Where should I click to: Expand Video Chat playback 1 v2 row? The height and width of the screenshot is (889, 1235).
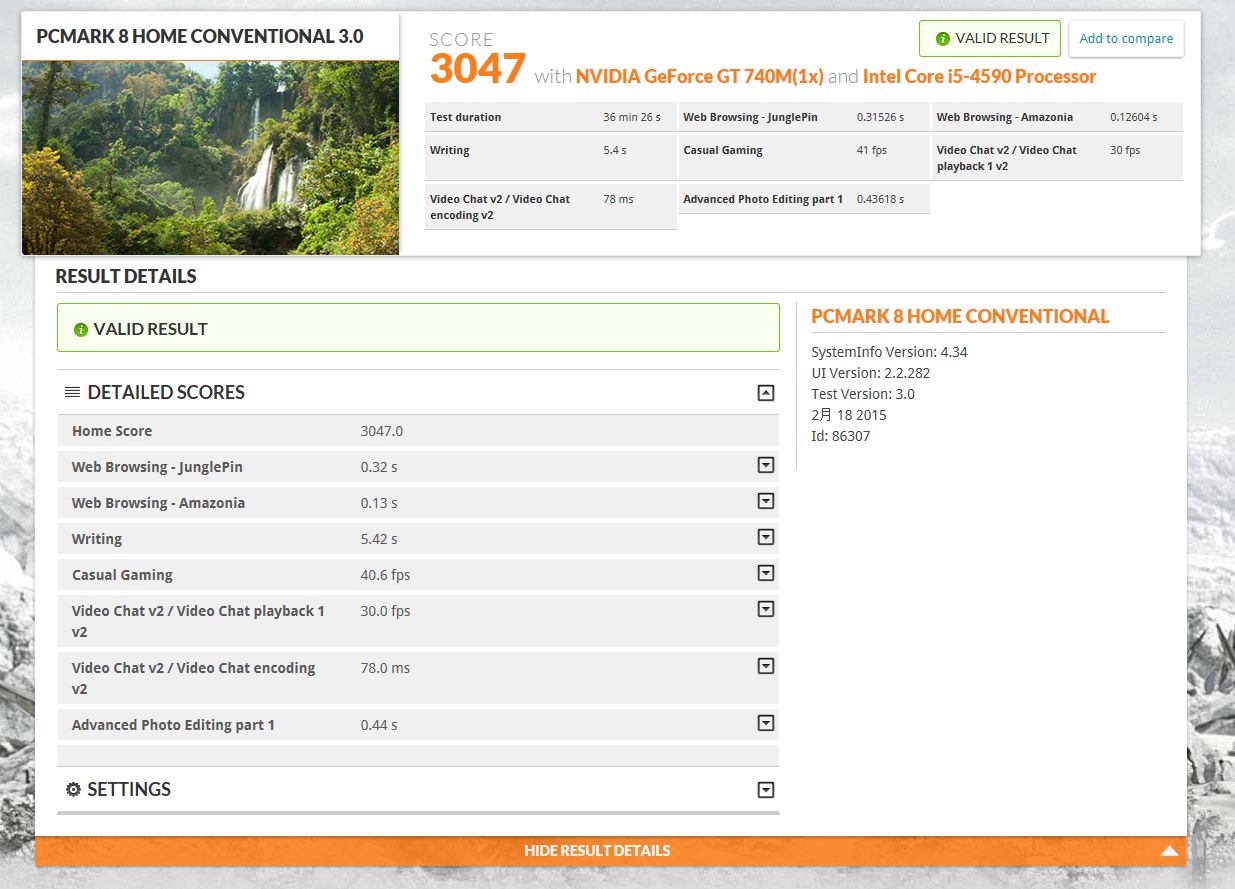766,609
